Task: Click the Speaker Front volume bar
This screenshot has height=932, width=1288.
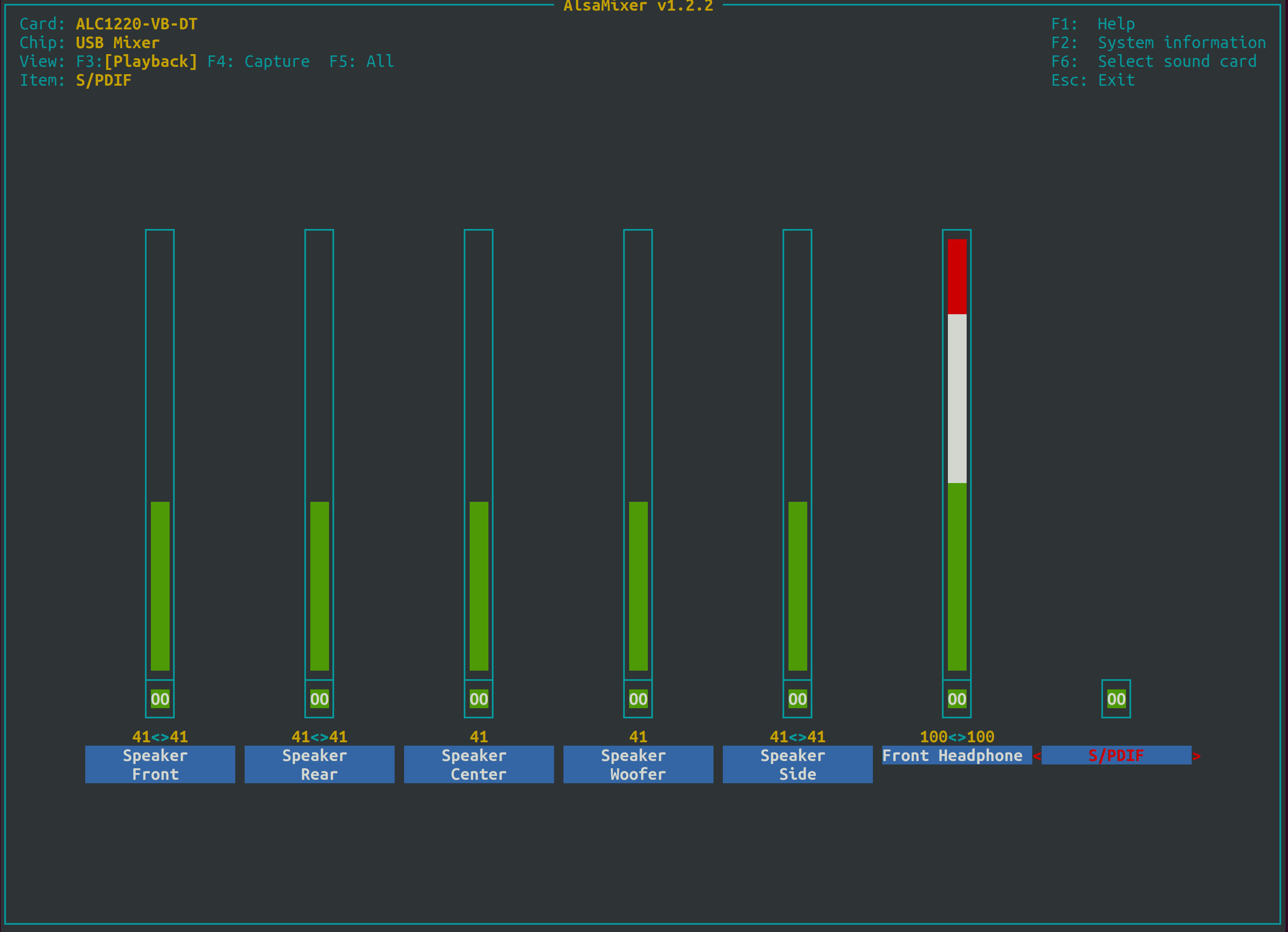Action: (x=159, y=585)
